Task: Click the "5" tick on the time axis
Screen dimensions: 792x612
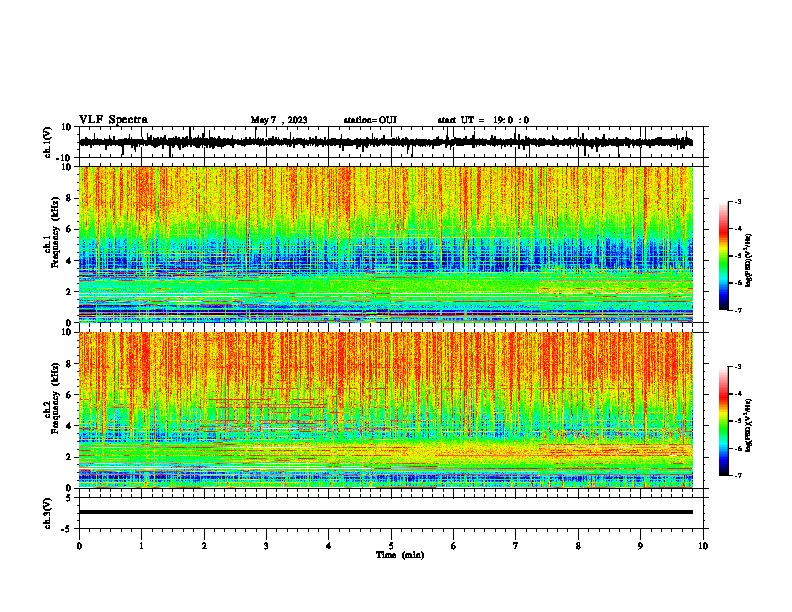Action: coord(391,546)
